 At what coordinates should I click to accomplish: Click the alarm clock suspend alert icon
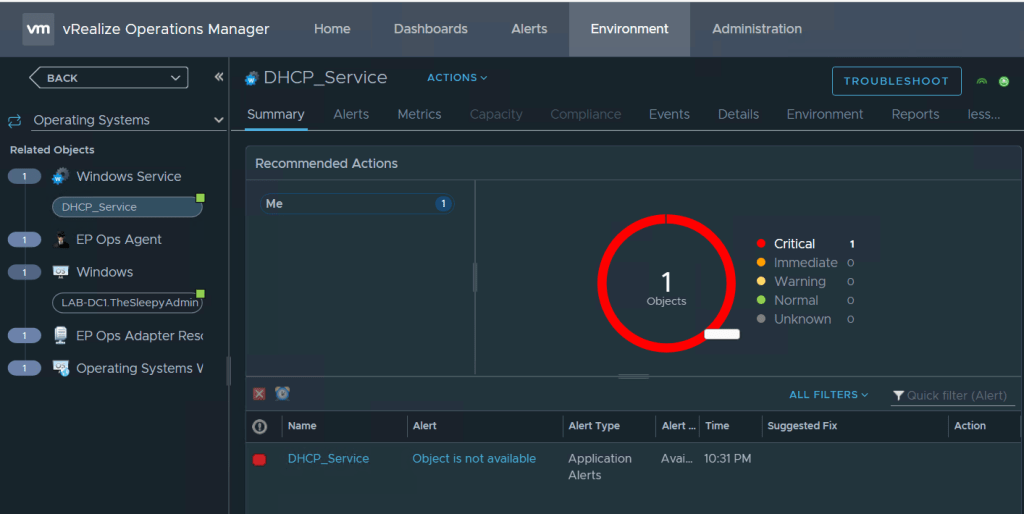282,394
